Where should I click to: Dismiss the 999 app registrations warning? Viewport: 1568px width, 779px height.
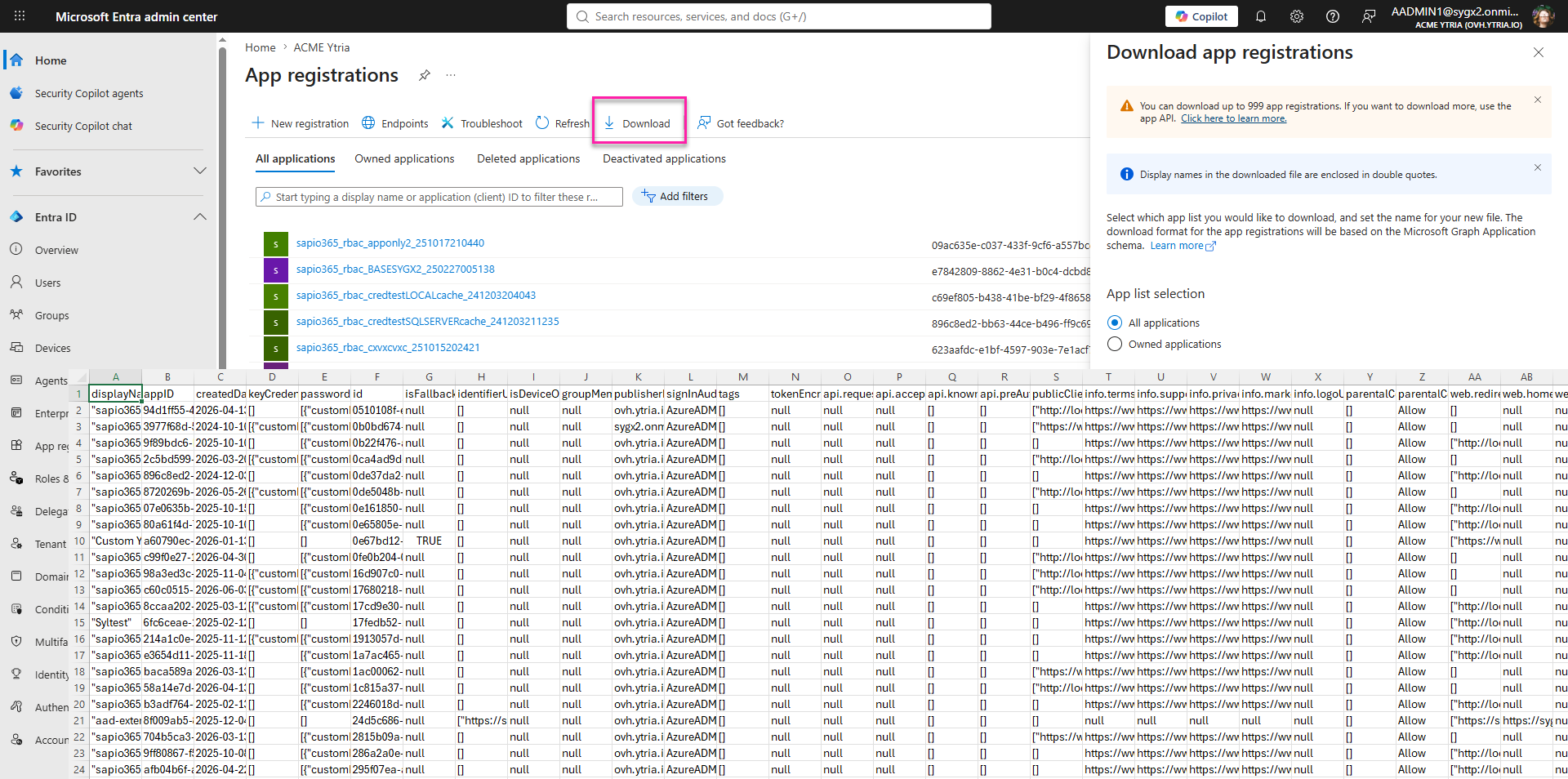tap(1538, 100)
